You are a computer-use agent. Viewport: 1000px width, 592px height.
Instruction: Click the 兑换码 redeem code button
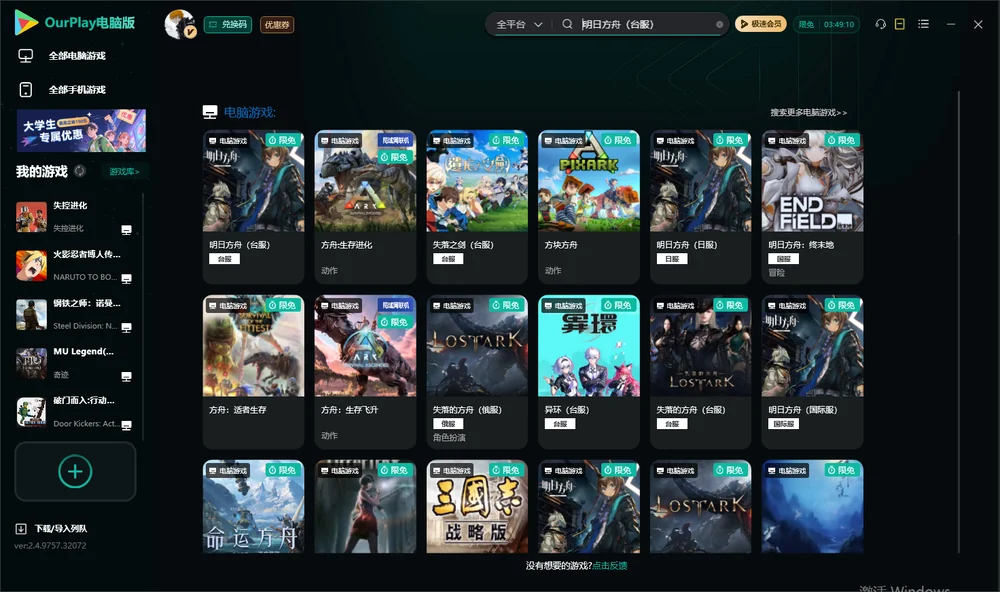tap(228, 25)
